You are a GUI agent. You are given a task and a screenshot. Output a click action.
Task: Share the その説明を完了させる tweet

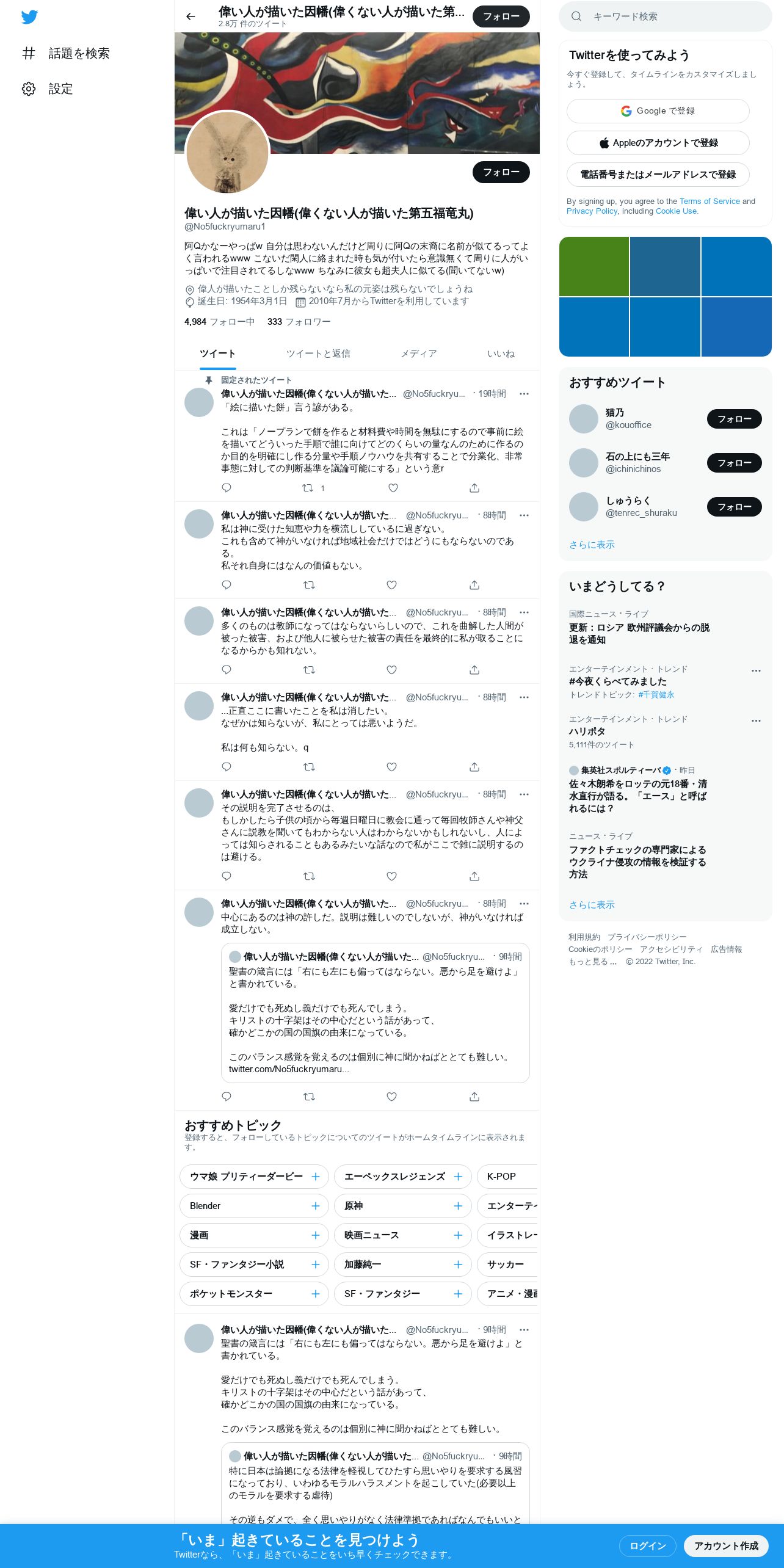474,876
